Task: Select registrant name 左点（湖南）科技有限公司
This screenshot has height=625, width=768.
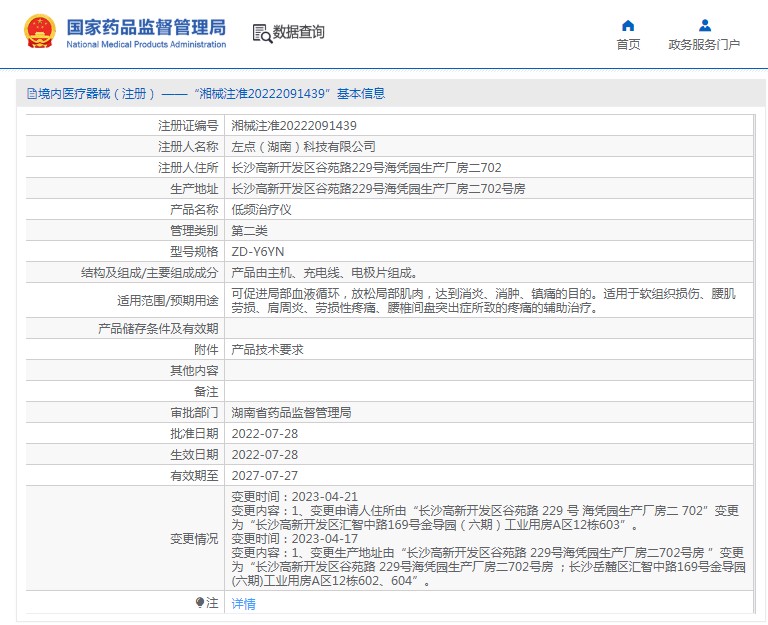Action: [x=303, y=147]
